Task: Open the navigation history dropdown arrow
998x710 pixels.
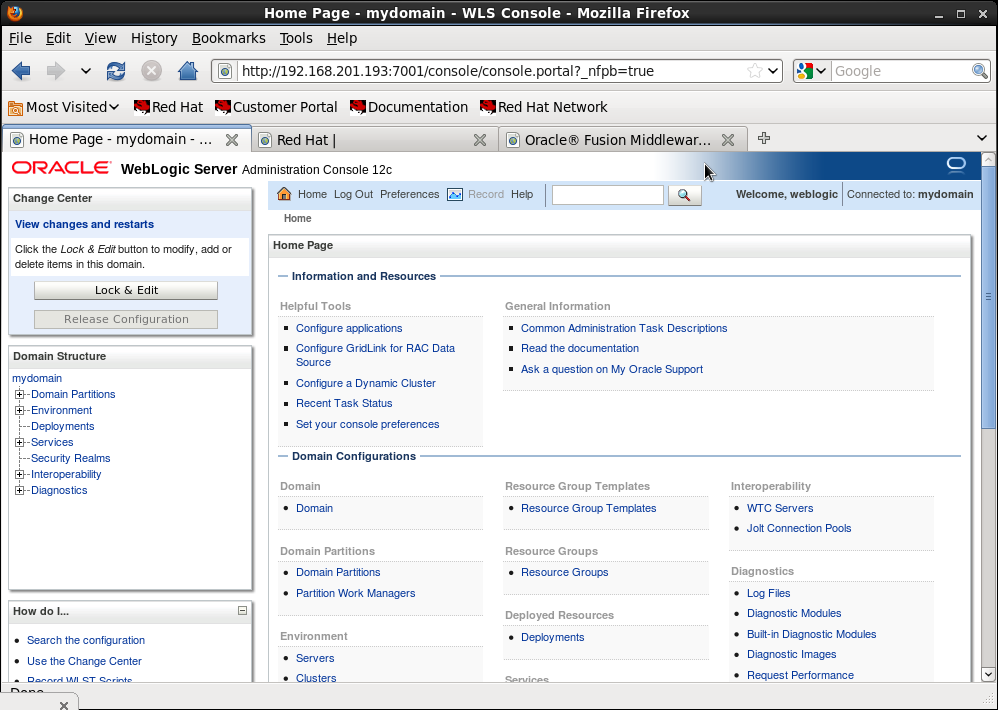Action: pyautogui.click(x=86, y=71)
